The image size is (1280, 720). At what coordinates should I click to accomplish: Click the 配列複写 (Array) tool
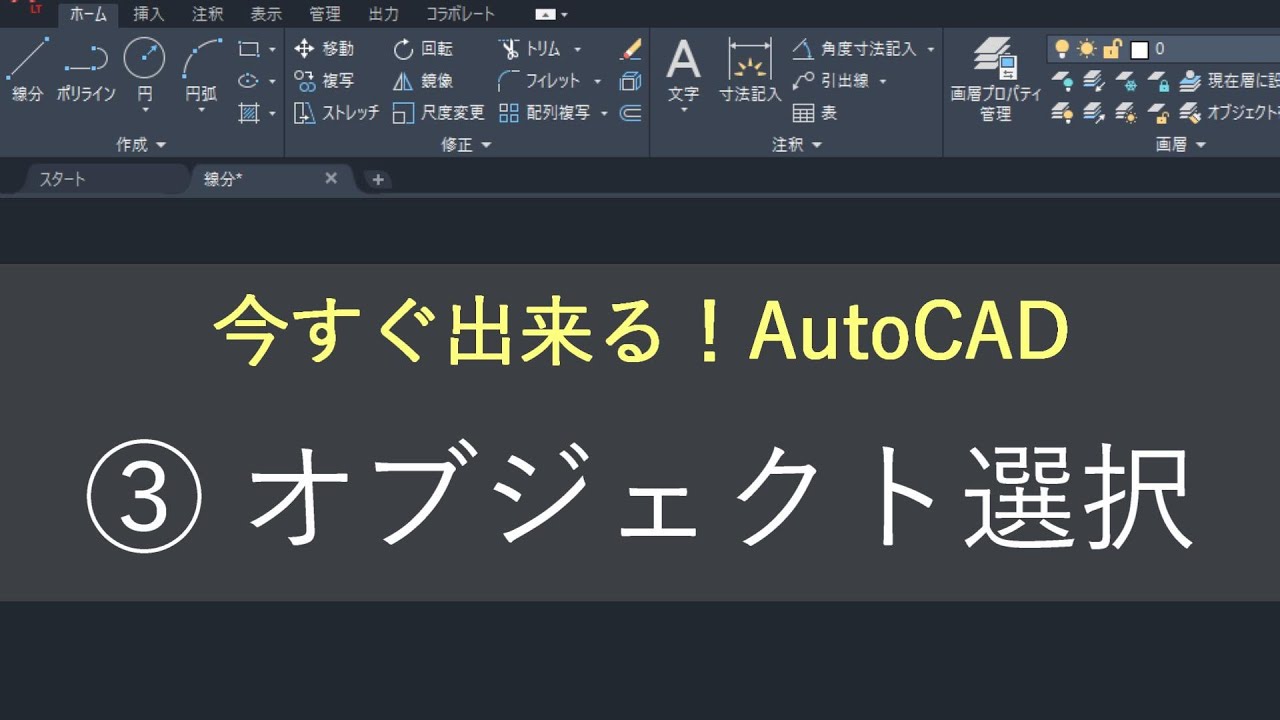(545, 113)
